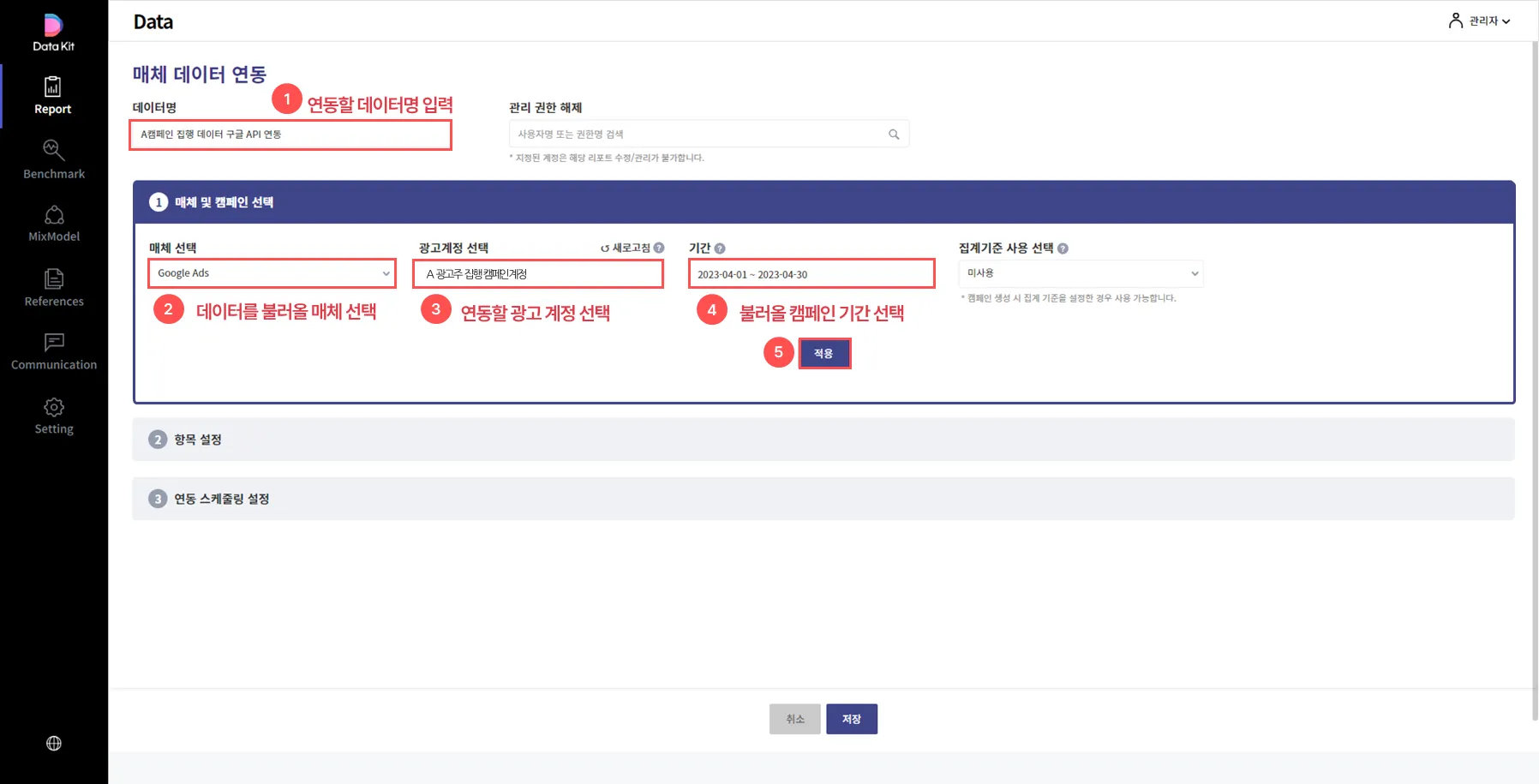
Task: Open the 광고계정 선택 field
Action: pyautogui.click(x=538, y=274)
